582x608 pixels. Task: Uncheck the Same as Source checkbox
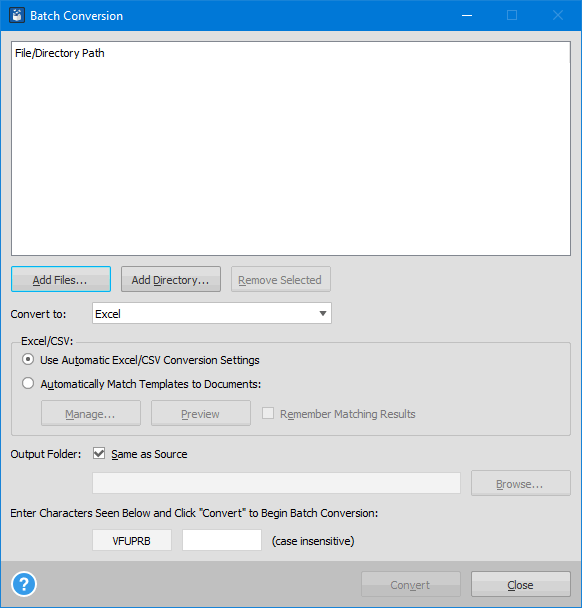coord(99,453)
